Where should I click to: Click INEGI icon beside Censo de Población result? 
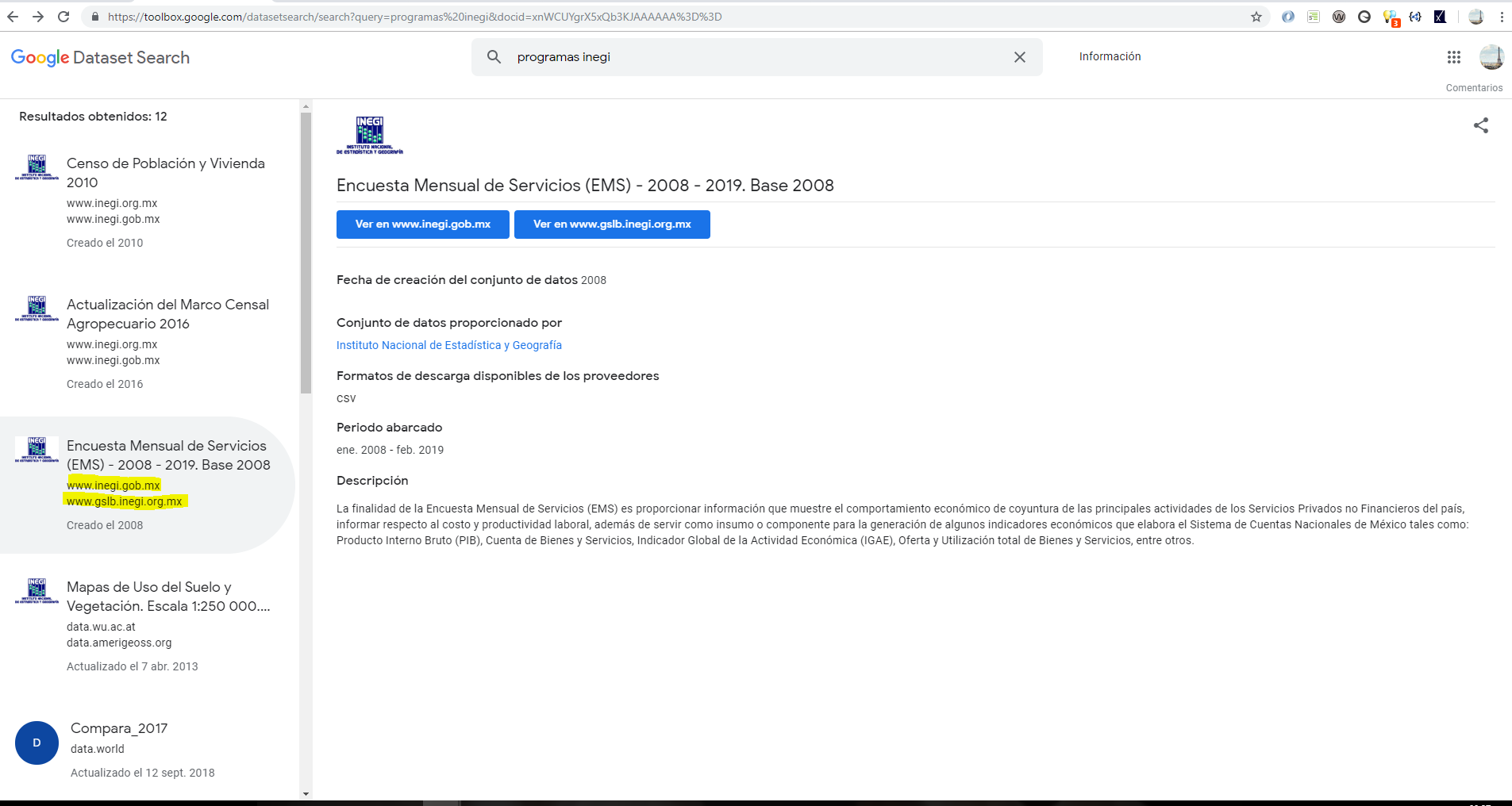pyautogui.click(x=37, y=168)
